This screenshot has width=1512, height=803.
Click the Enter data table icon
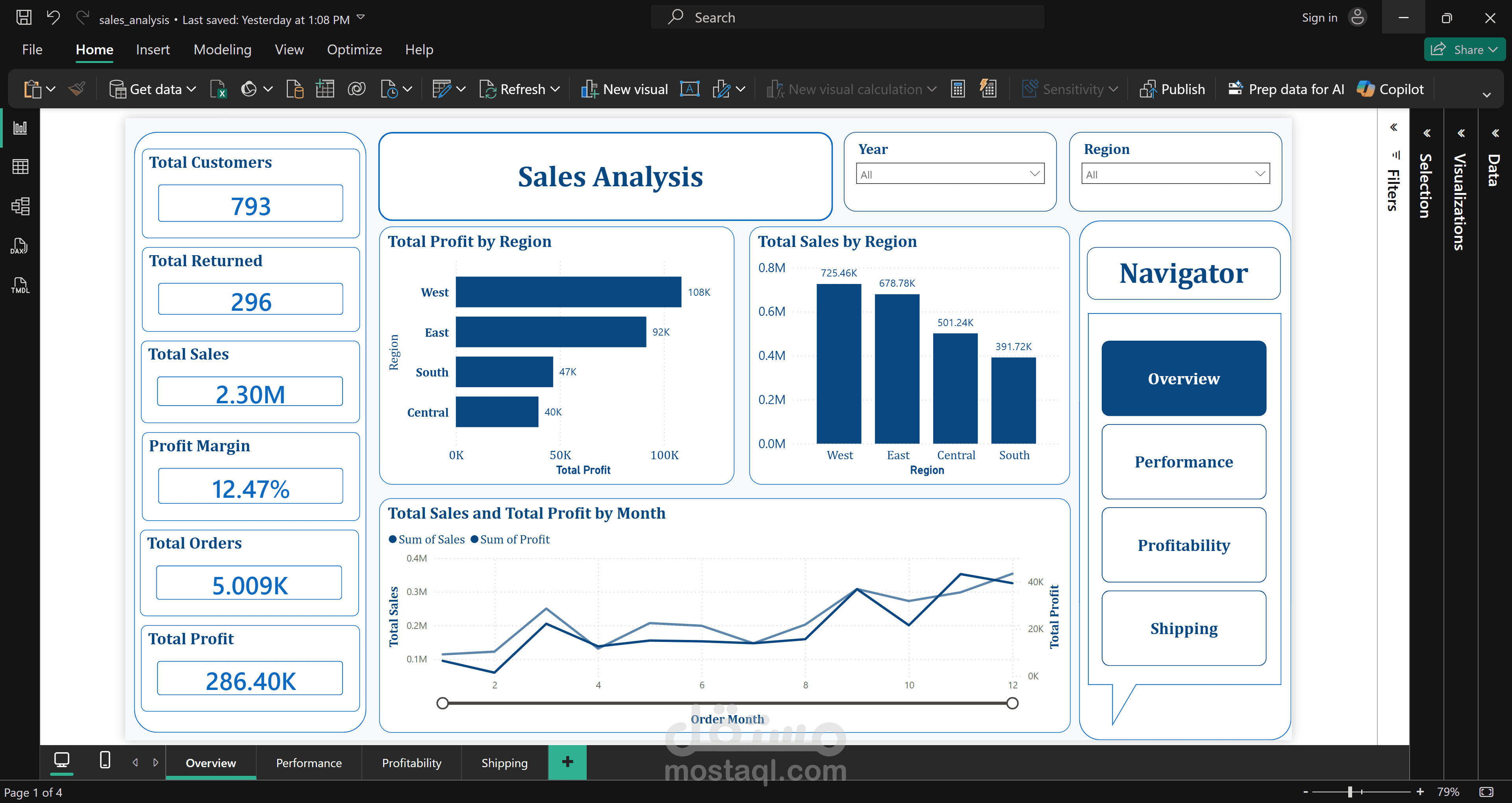[x=324, y=89]
